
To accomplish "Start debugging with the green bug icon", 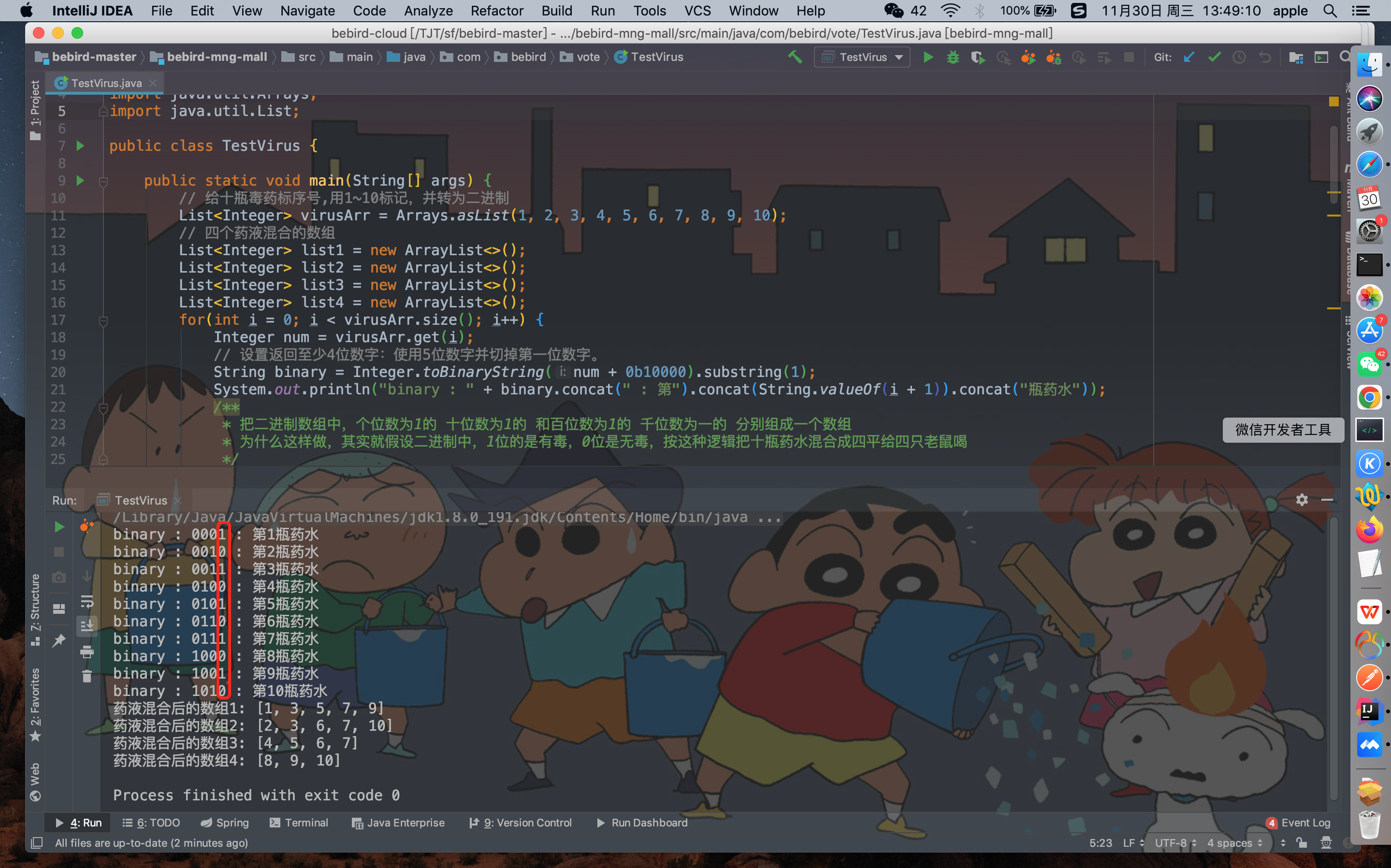I will coord(953,57).
